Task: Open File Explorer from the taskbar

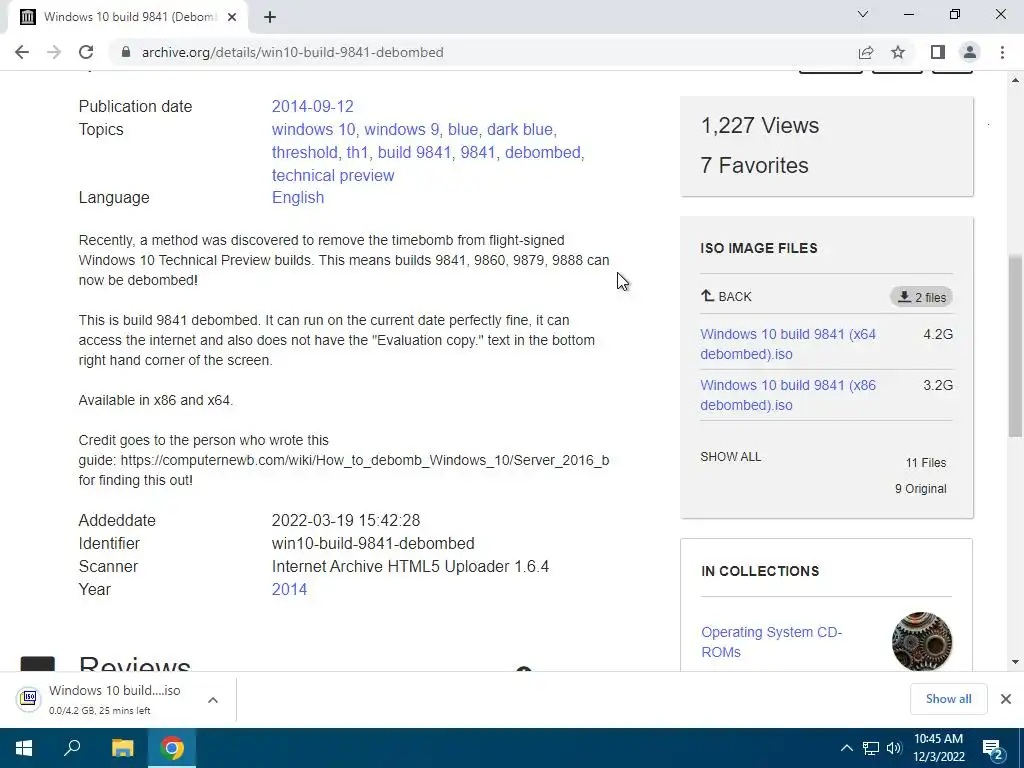Action: coord(122,748)
